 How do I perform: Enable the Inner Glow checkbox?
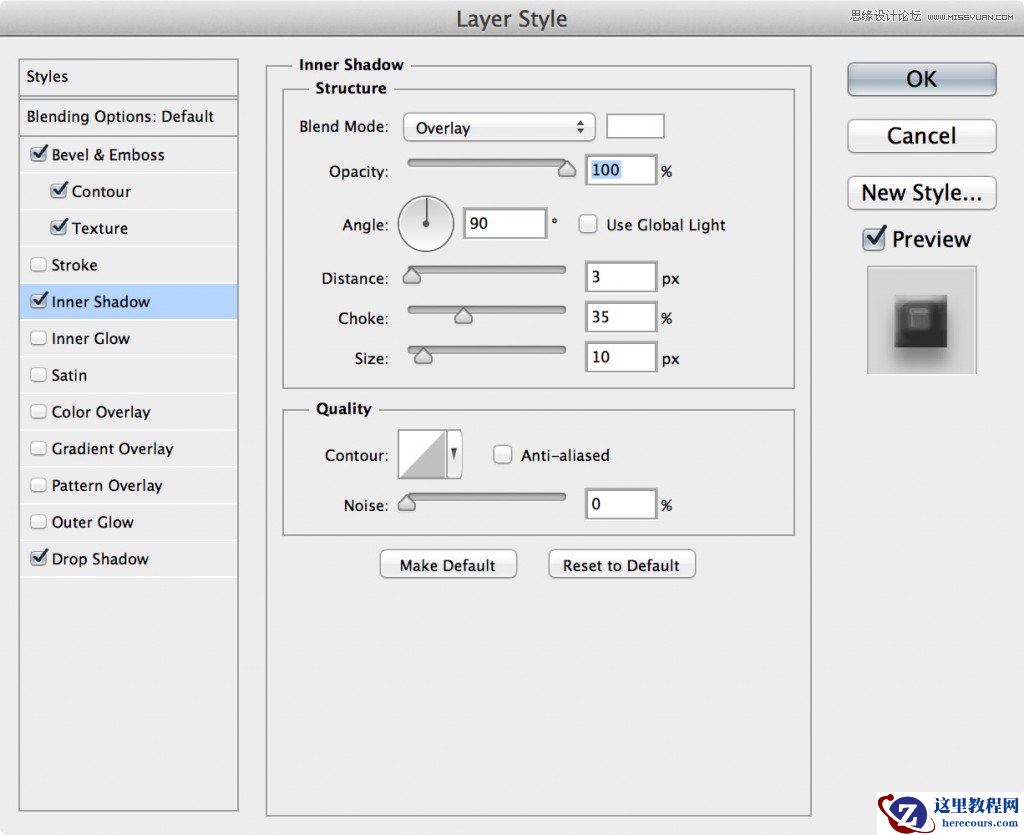tap(39, 338)
